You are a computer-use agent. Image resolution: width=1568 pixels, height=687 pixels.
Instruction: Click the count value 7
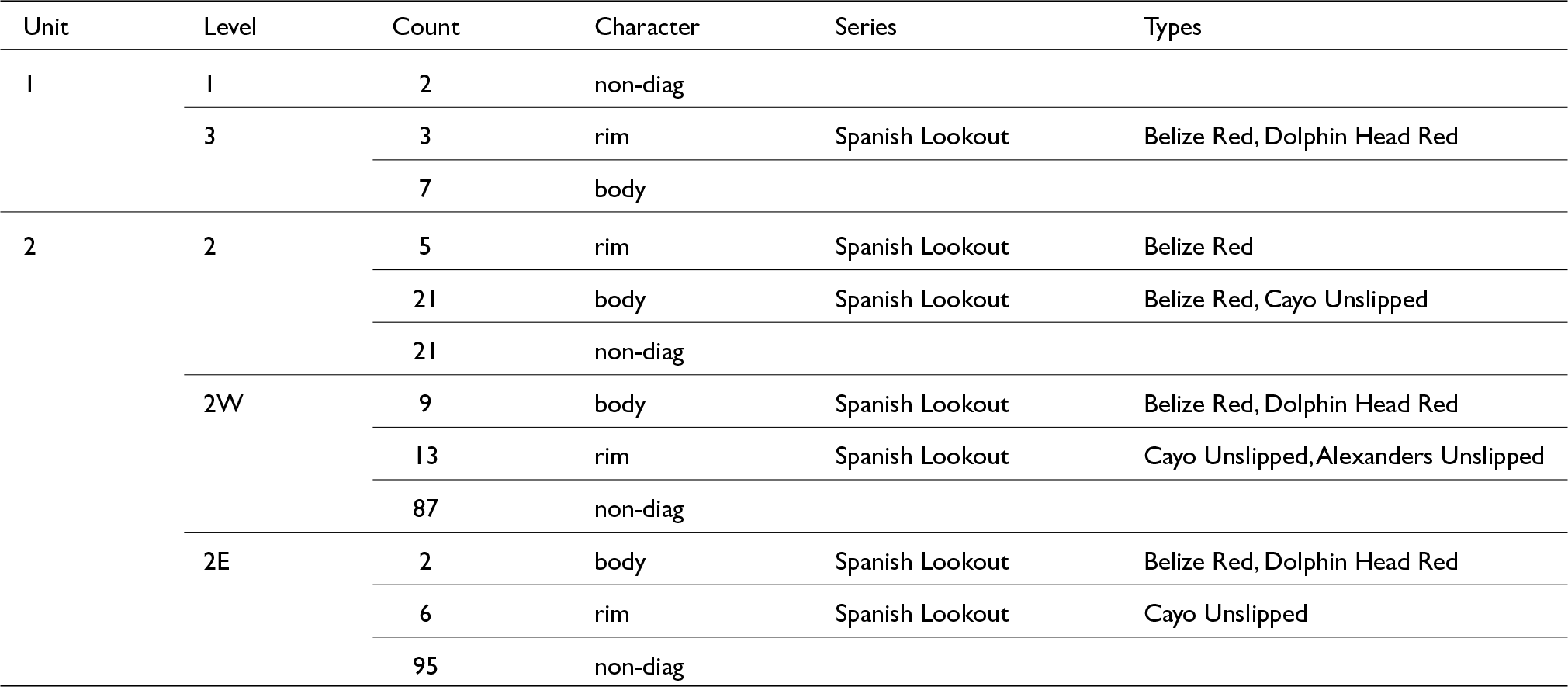coord(425,189)
